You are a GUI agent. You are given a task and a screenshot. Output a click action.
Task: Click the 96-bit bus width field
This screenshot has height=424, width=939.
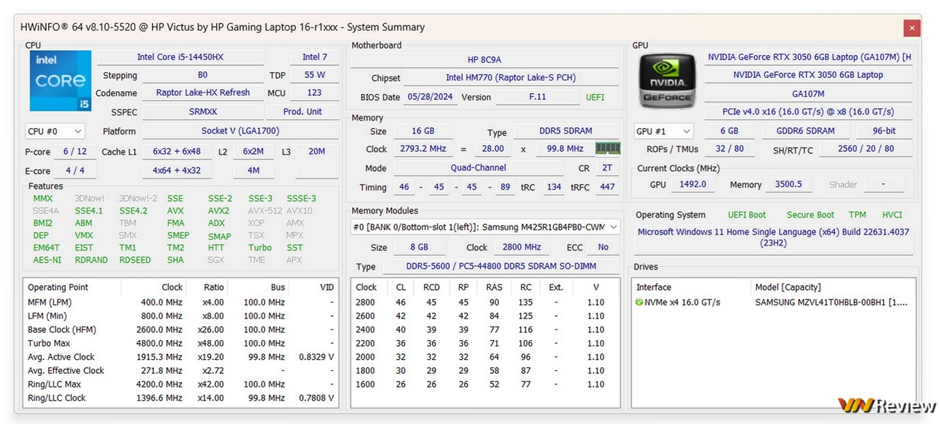click(884, 131)
